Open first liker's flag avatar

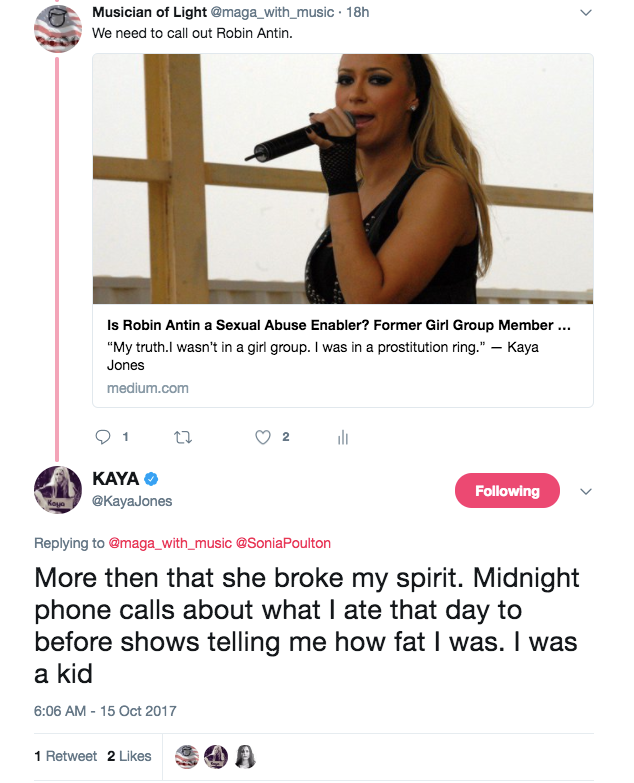click(x=187, y=757)
